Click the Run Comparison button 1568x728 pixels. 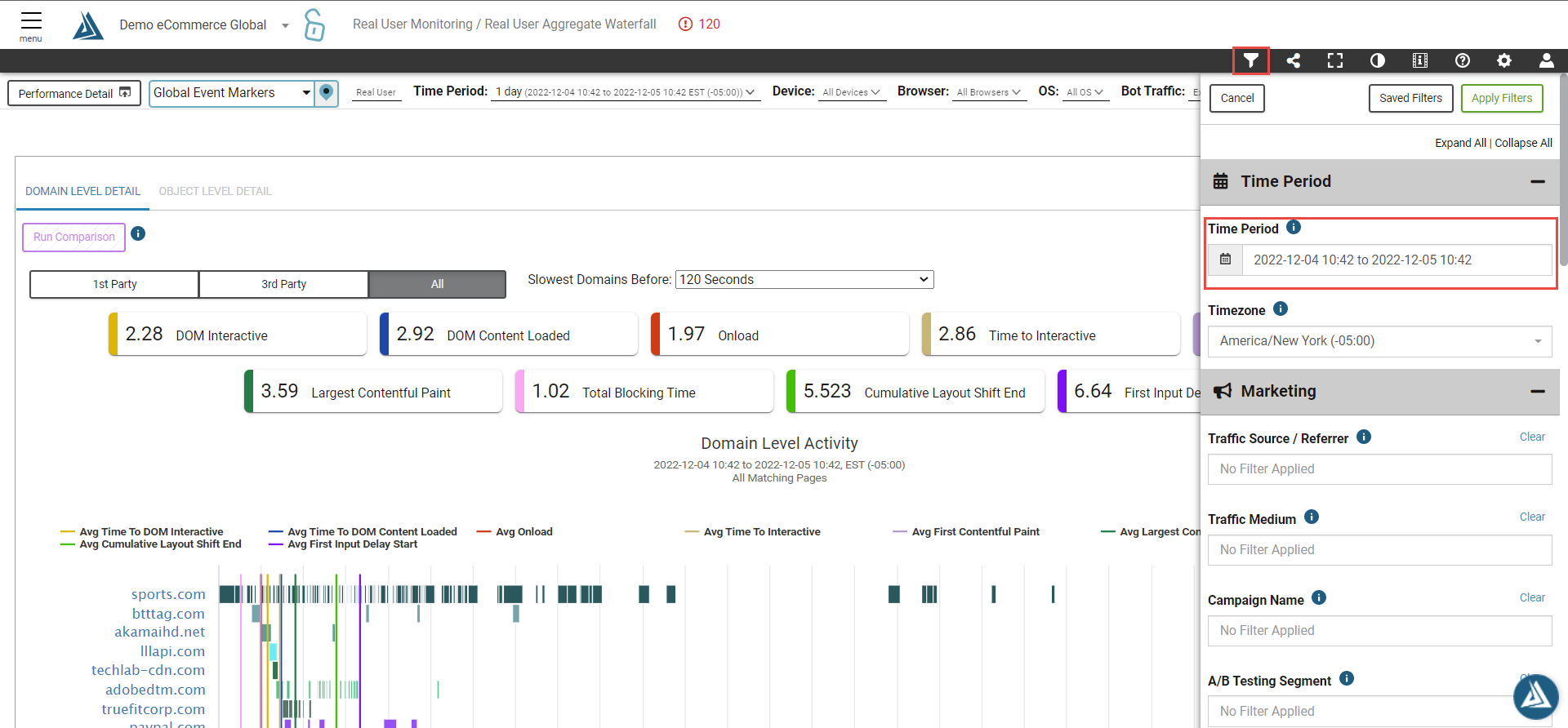[74, 237]
